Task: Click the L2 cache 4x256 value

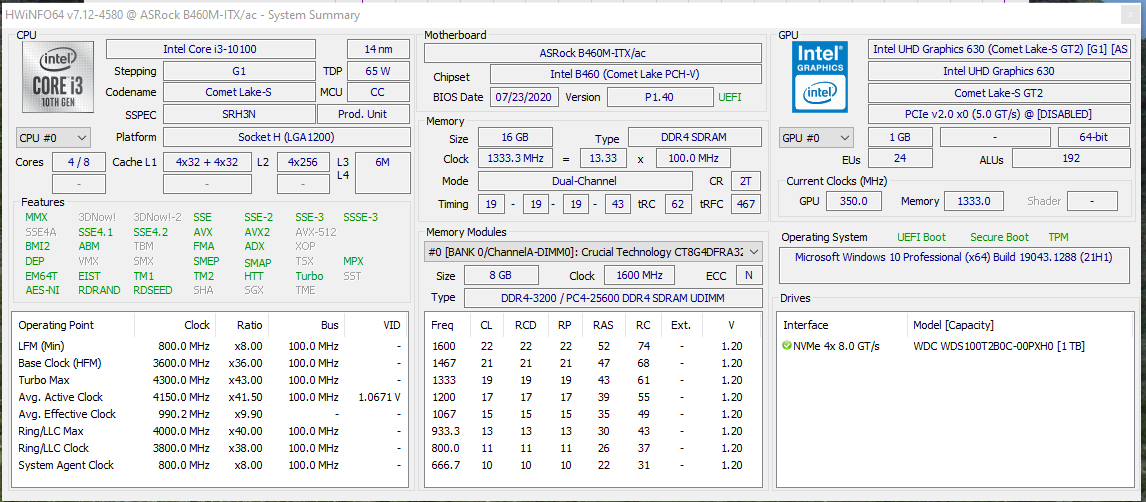Action: tap(303, 162)
